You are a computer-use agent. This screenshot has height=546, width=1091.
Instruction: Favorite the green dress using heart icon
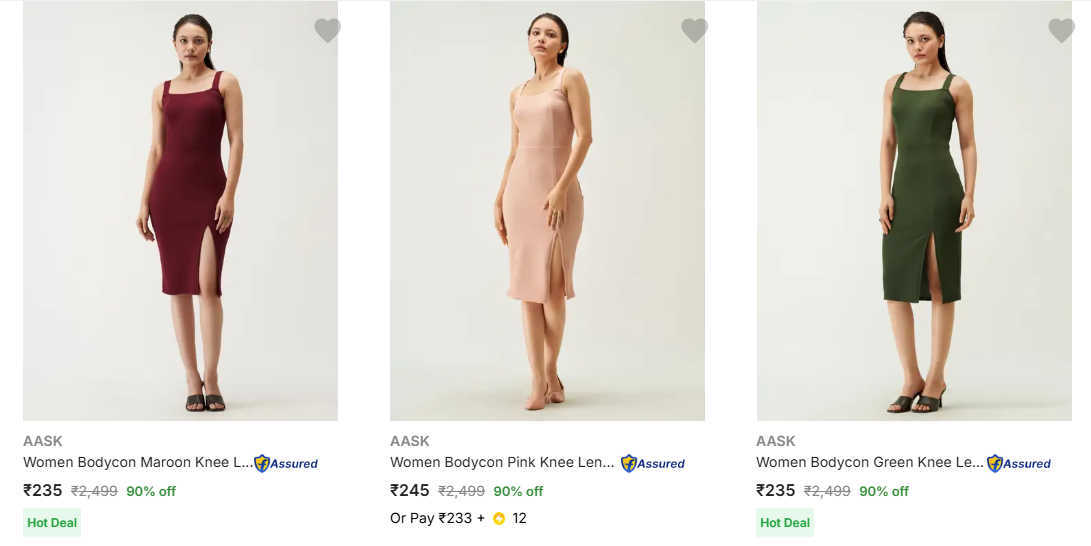point(1061,30)
